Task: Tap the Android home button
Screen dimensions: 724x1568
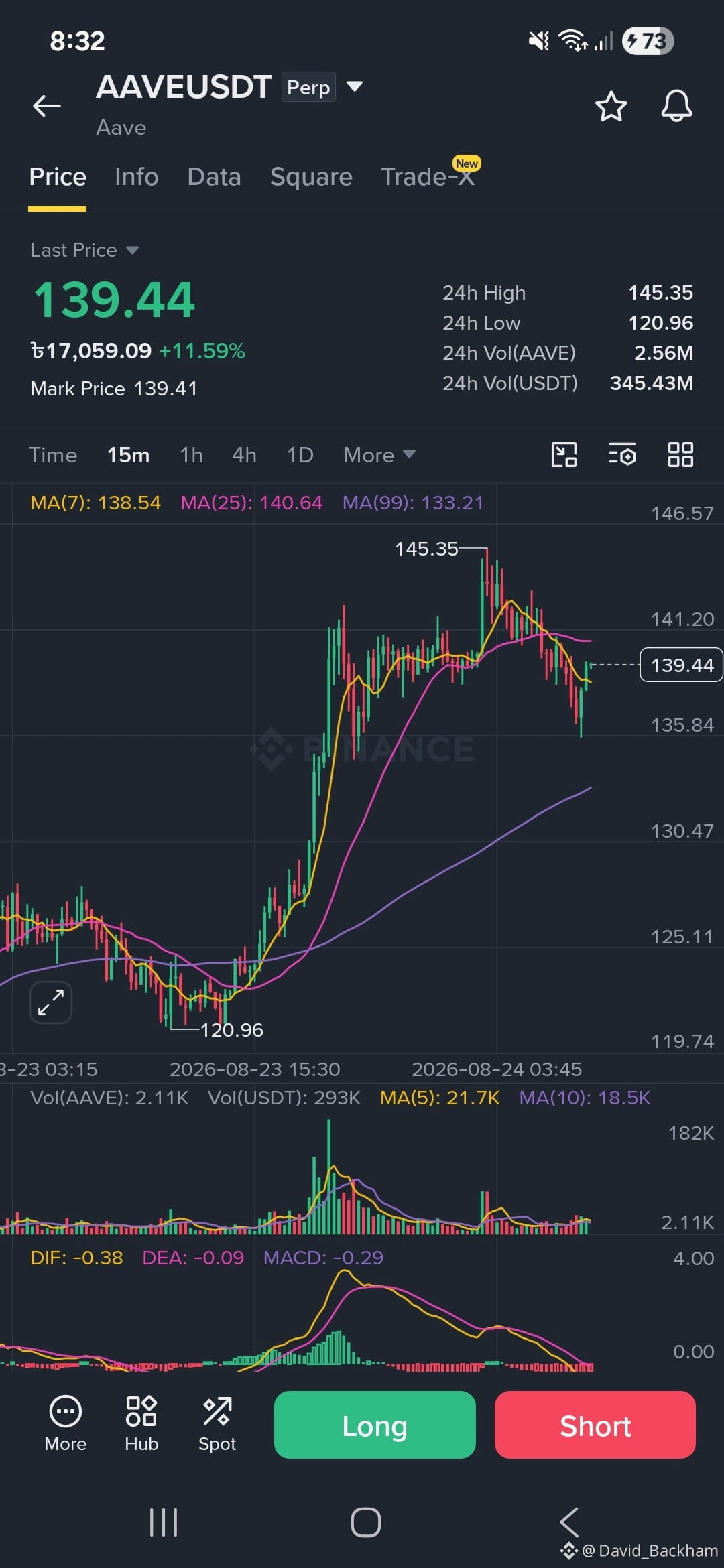Action: coord(366,1522)
